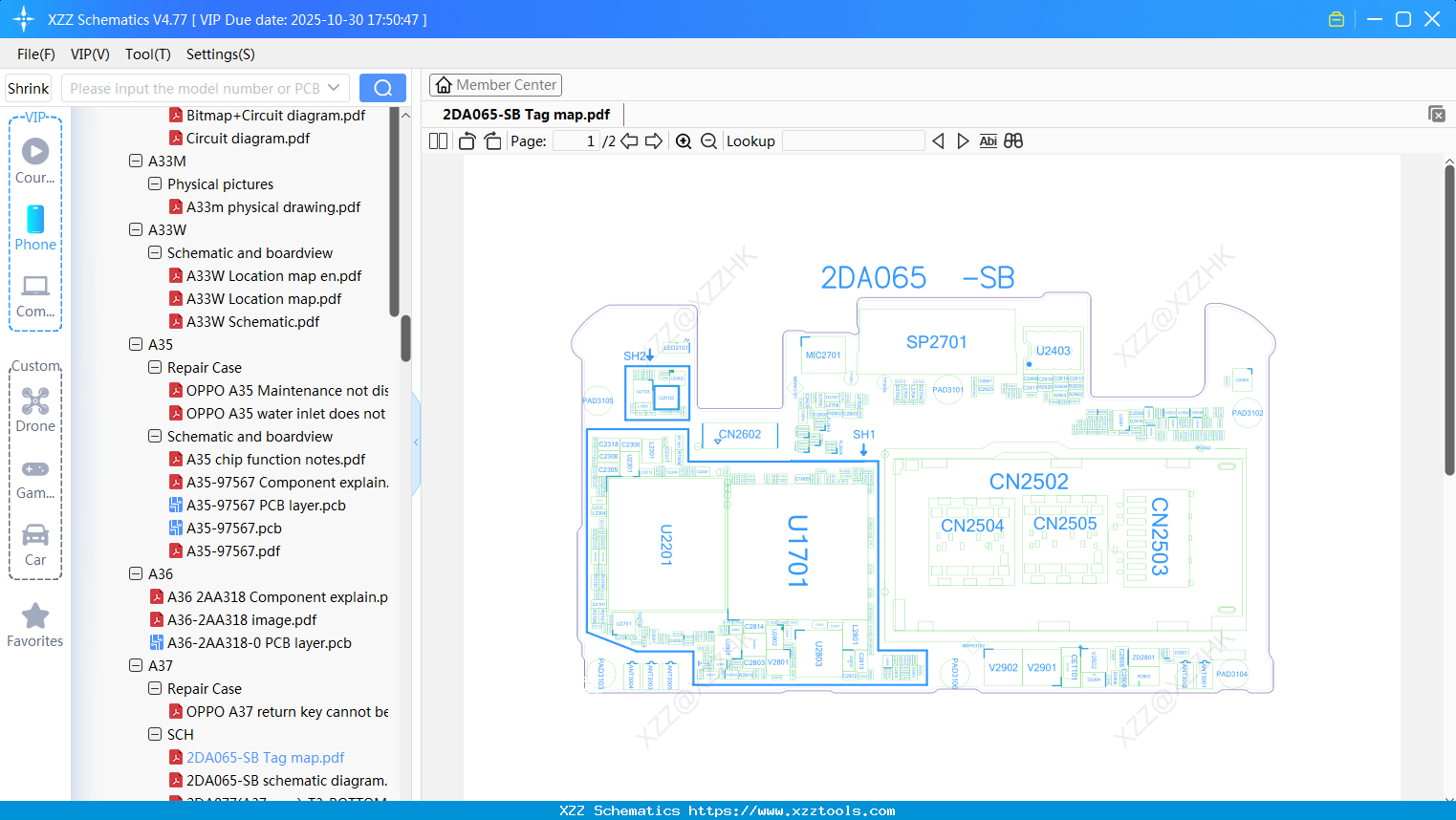This screenshot has width=1456, height=820.
Task: Collapse the A33W tree node
Action: [x=136, y=229]
